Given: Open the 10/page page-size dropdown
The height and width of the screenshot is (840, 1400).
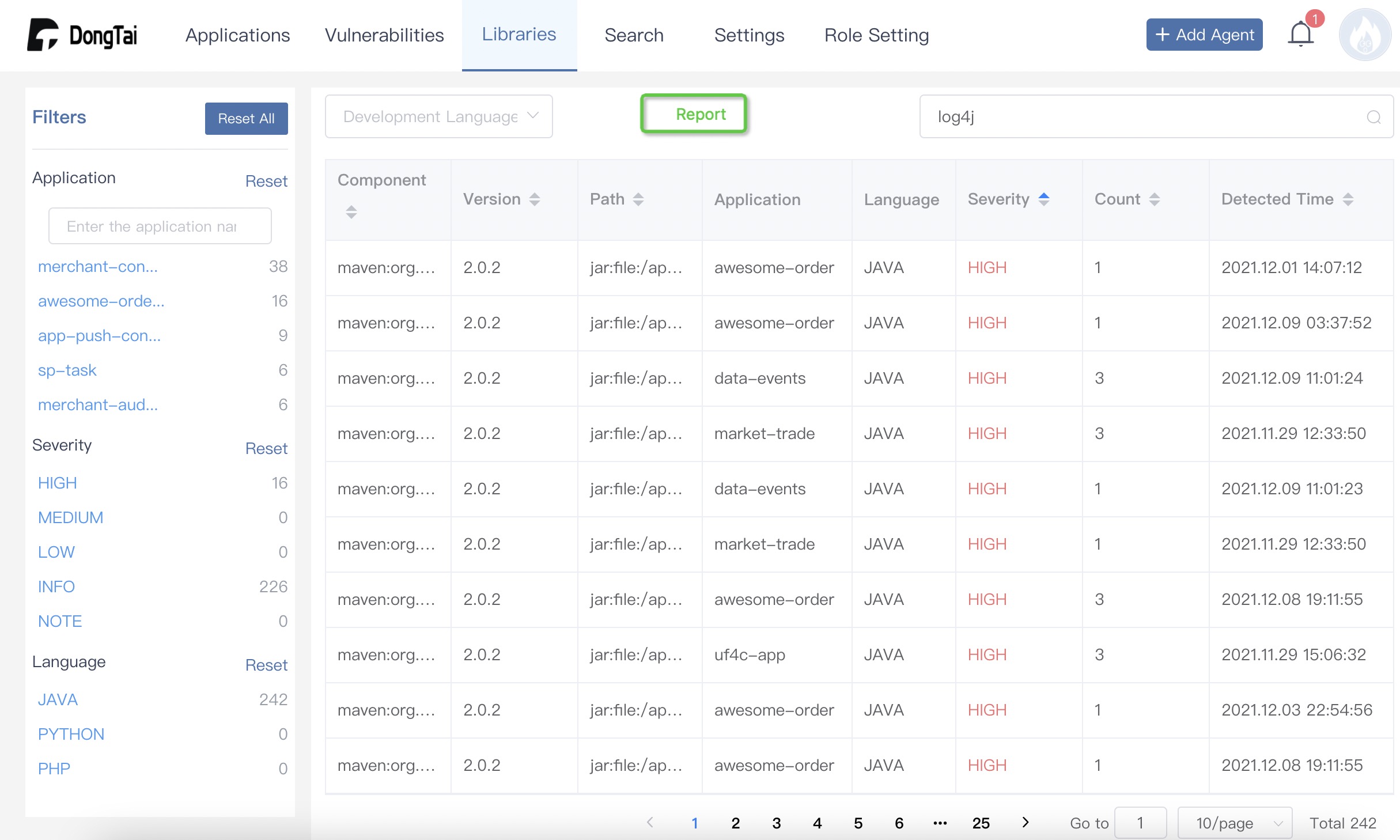Looking at the screenshot, I should pos(1234,823).
